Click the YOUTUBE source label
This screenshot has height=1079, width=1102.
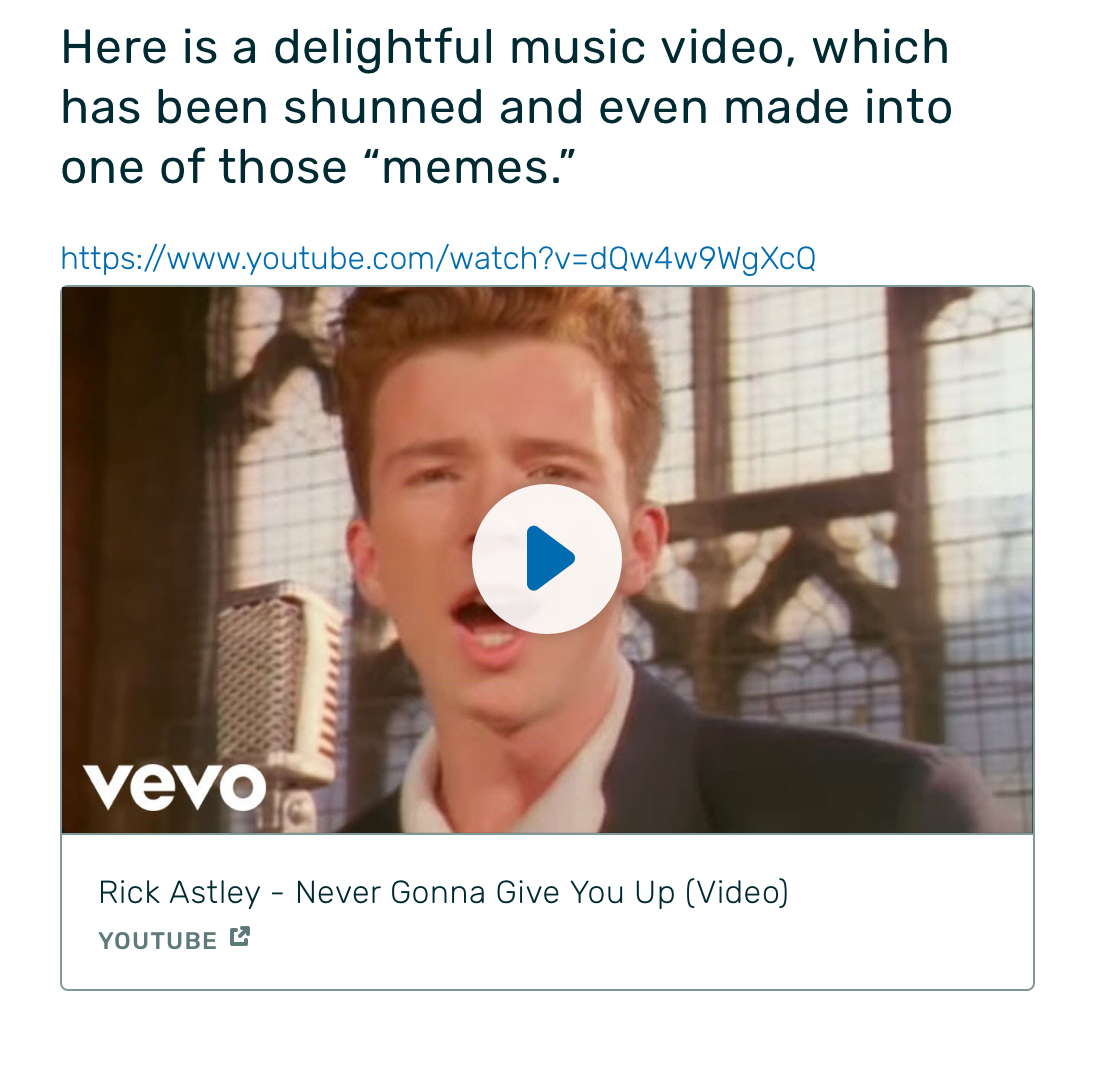click(x=158, y=941)
